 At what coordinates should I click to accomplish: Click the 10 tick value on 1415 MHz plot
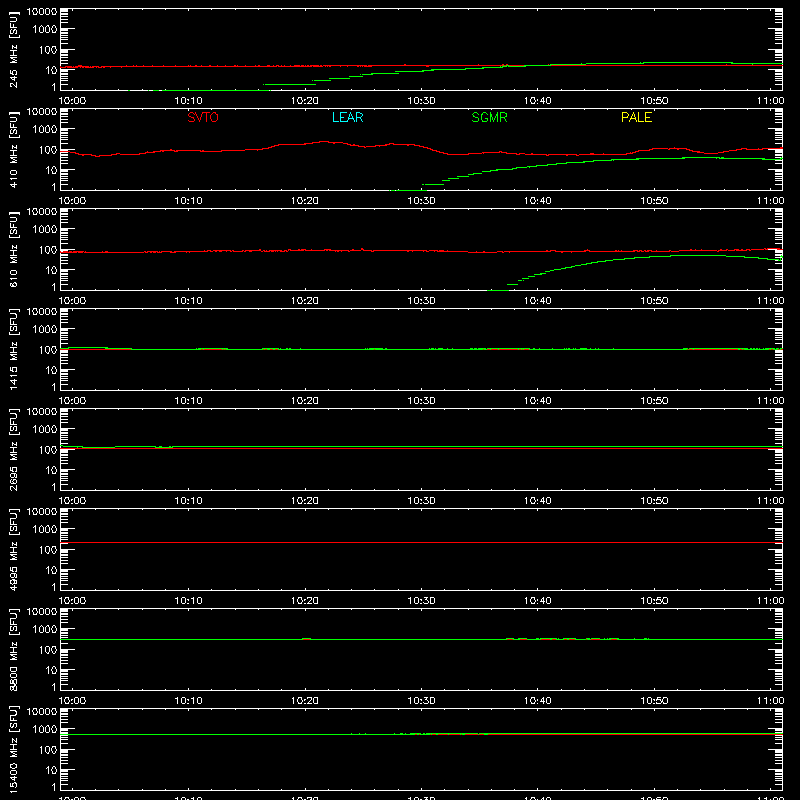pos(51,370)
